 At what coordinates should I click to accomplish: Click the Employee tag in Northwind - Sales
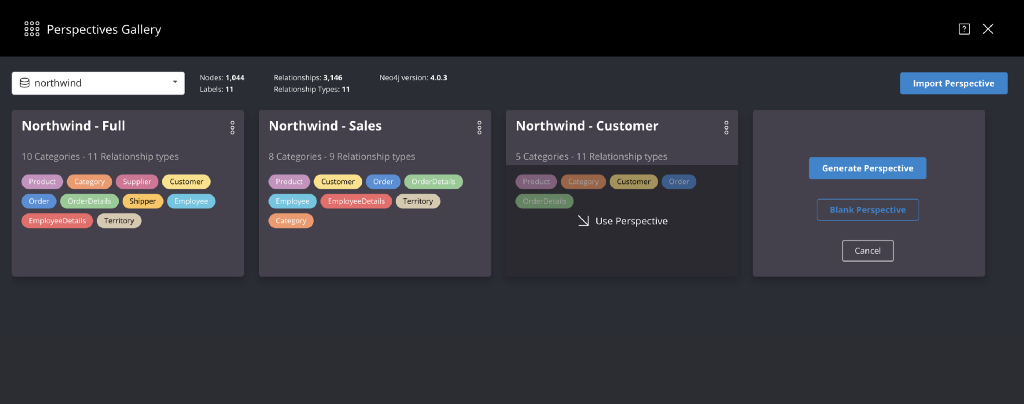(293, 201)
